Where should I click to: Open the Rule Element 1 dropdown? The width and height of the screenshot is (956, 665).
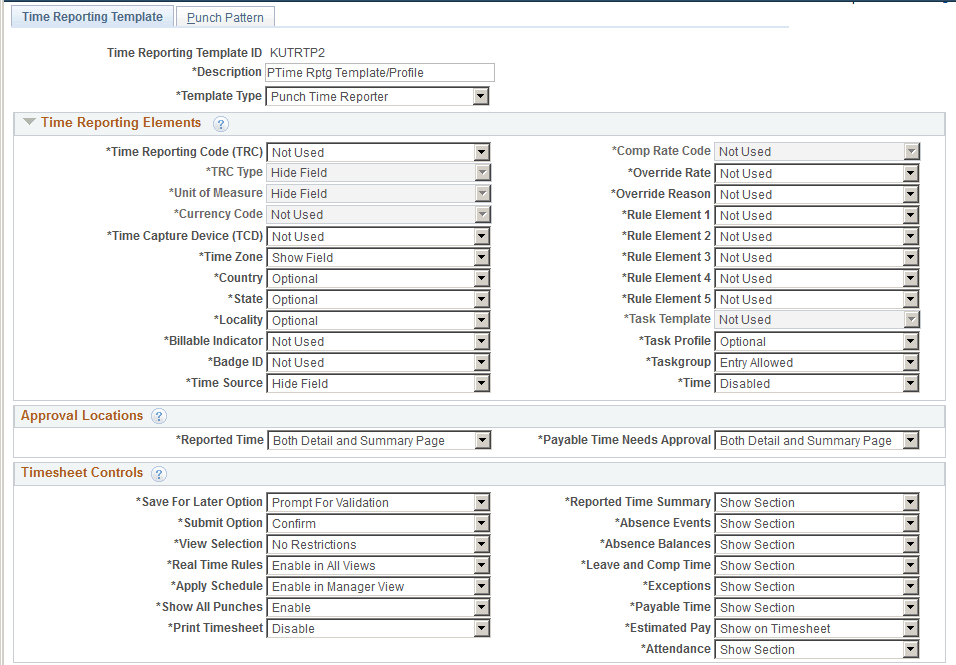click(x=911, y=215)
